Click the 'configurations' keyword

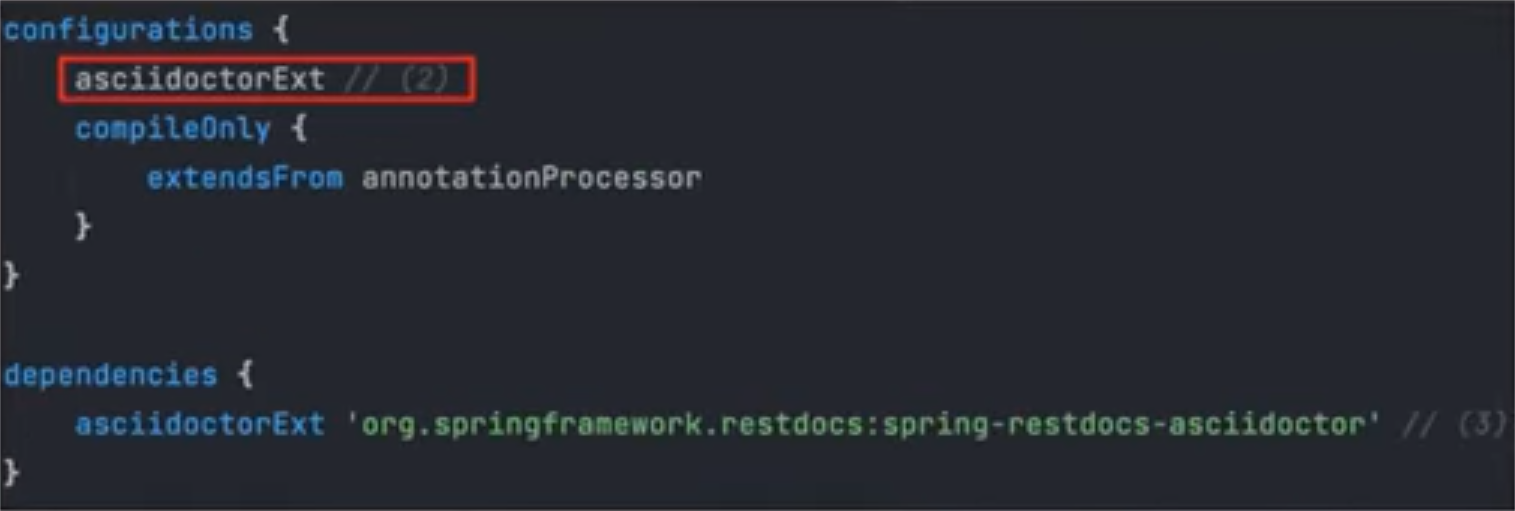click(128, 30)
